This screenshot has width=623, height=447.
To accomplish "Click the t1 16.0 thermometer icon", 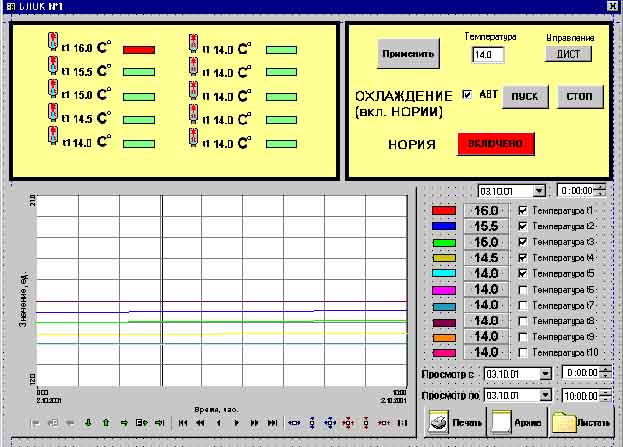I will coord(54,46).
